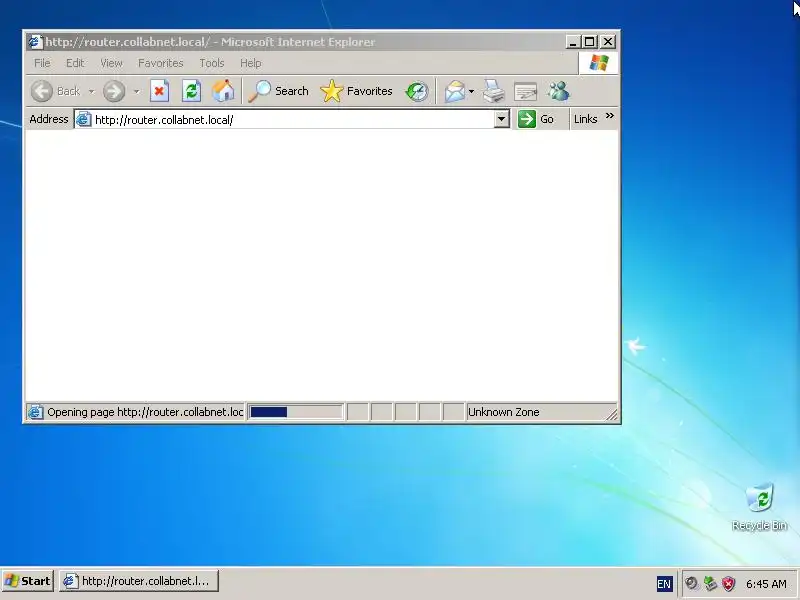
Task: Click the gray round tray icon
Action: click(x=691, y=583)
